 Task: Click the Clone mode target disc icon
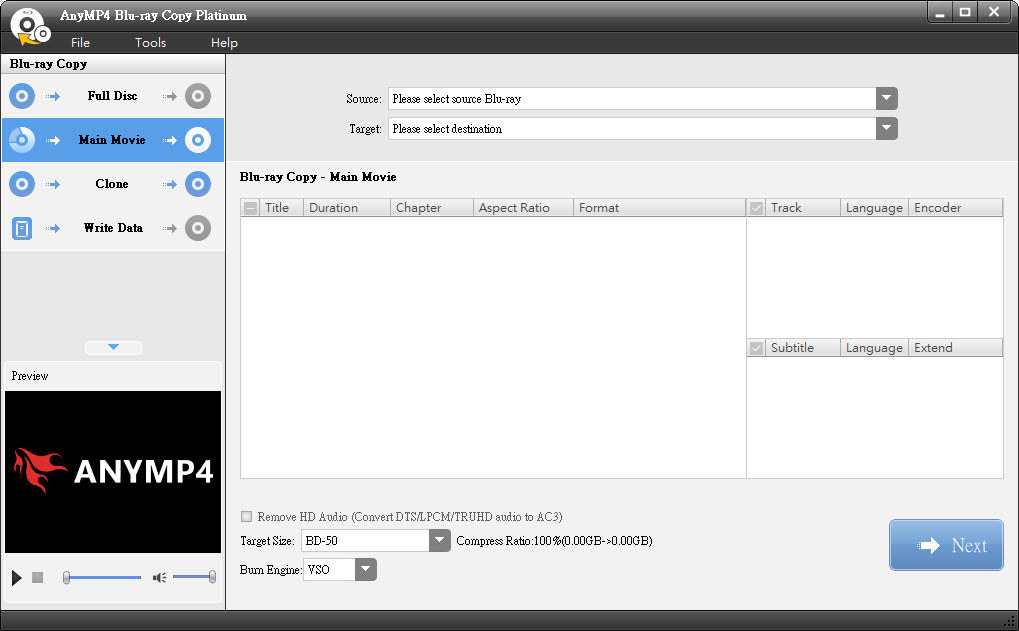(198, 184)
